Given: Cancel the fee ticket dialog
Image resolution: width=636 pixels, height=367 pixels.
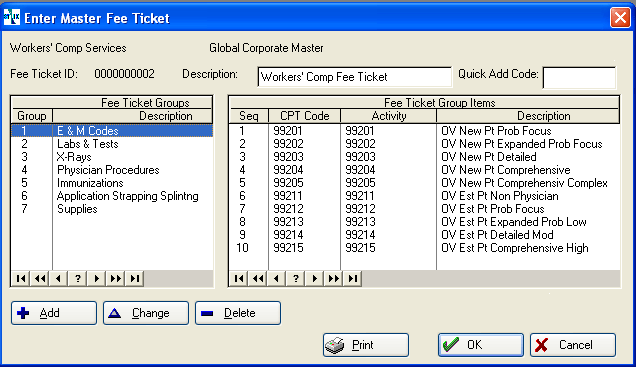Looking at the screenshot, I should 573,345.
